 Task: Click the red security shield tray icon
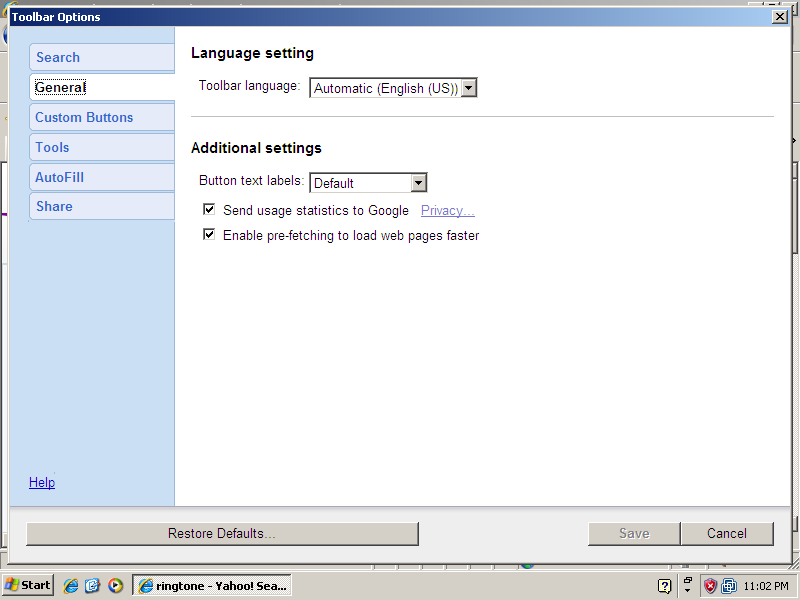[710, 586]
